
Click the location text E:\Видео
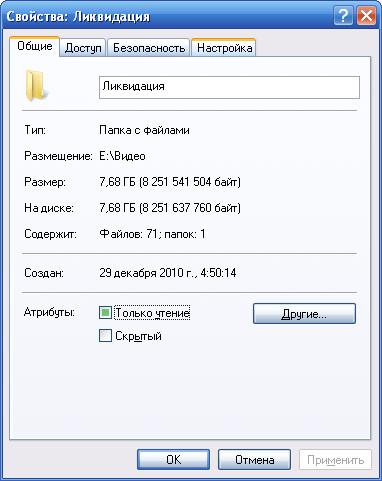click(x=122, y=156)
